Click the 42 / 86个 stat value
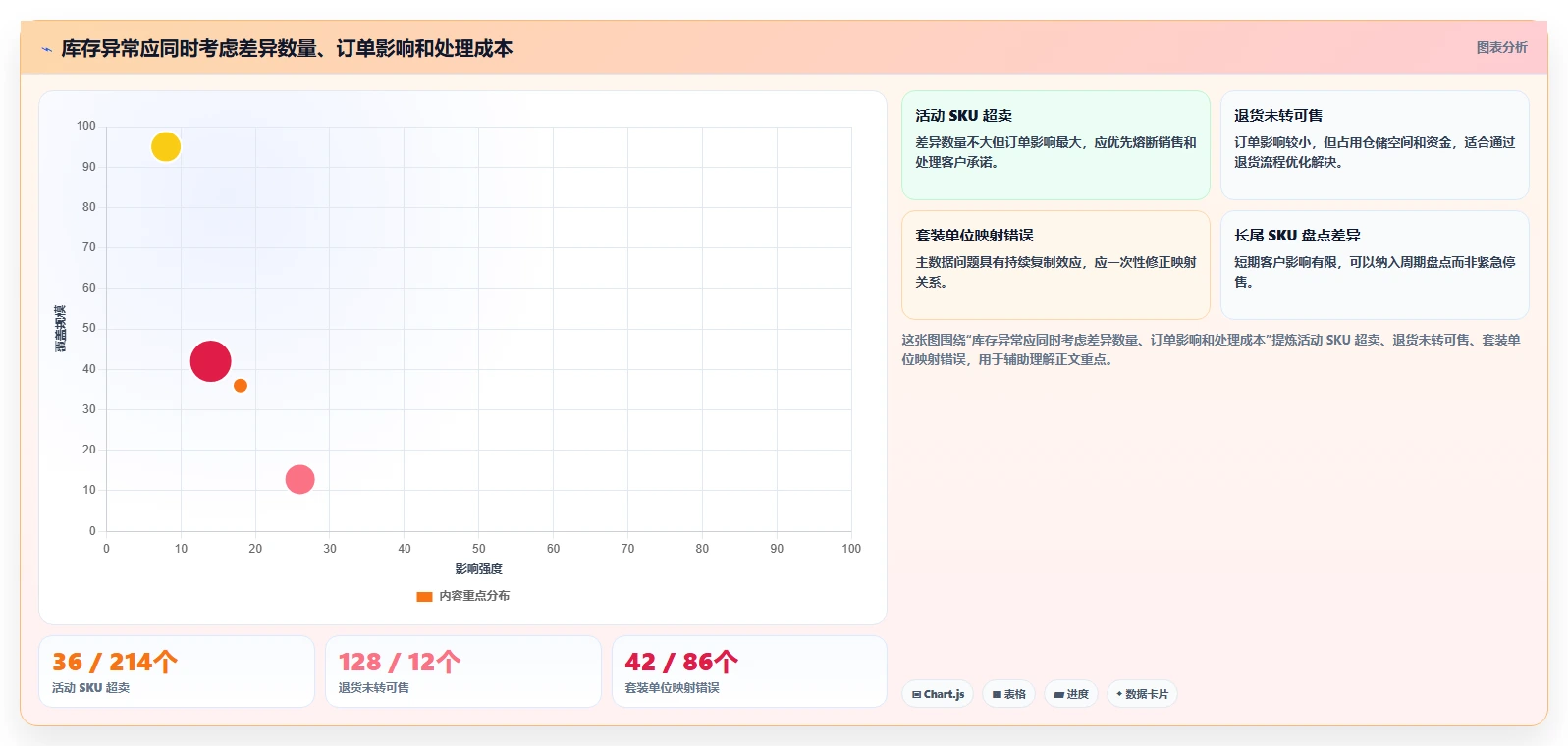1568x746 pixels. tap(681, 662)
